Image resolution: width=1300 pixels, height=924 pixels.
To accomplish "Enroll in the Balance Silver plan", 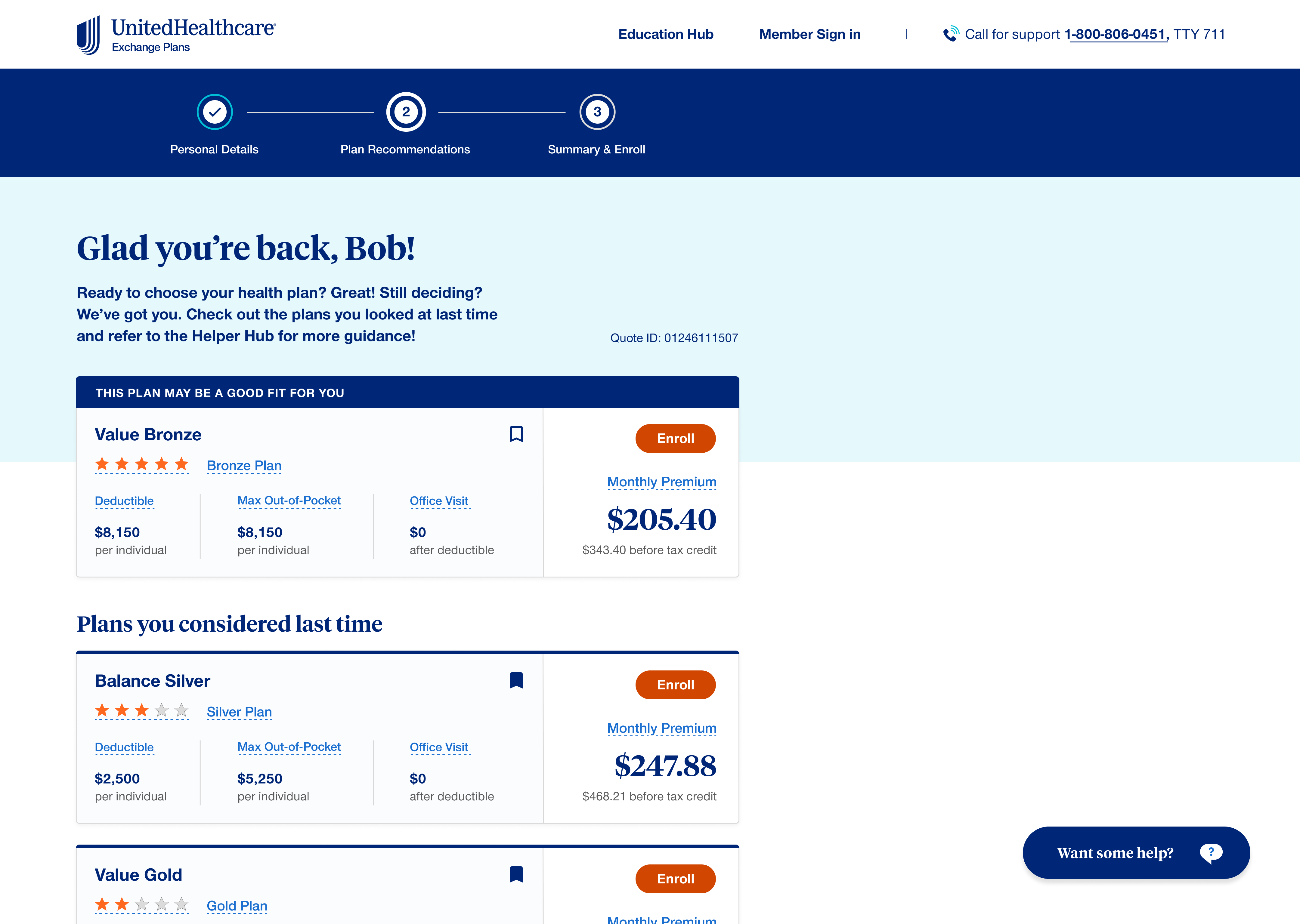I will click(675, 685).
